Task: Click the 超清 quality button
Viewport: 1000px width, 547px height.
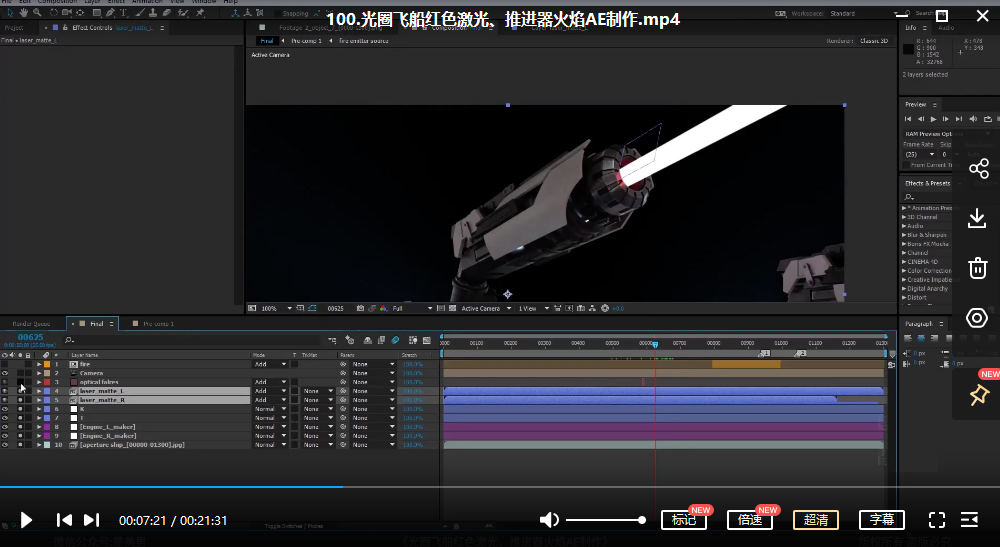Action: coord(816,520)
